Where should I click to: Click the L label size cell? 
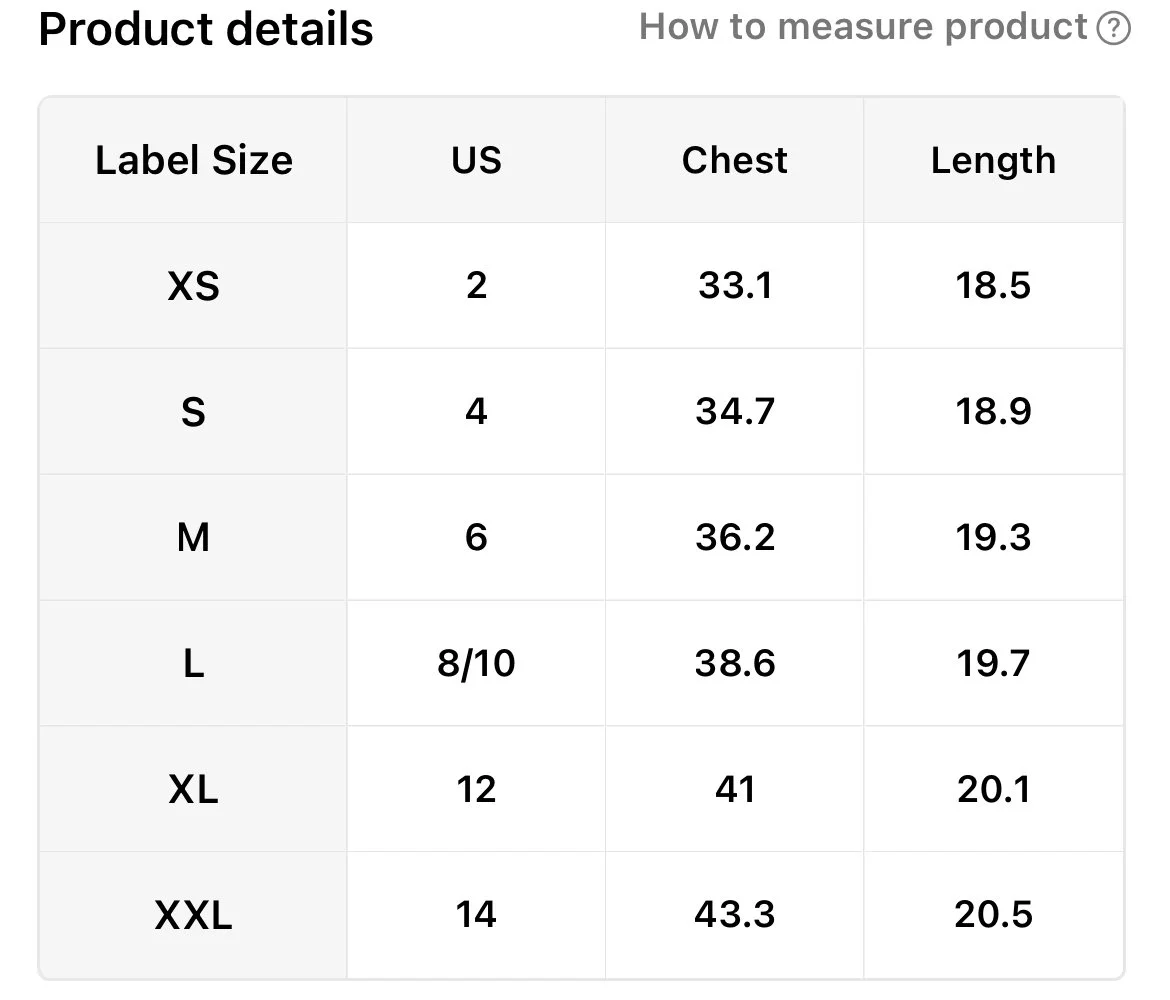coord(193,663)
